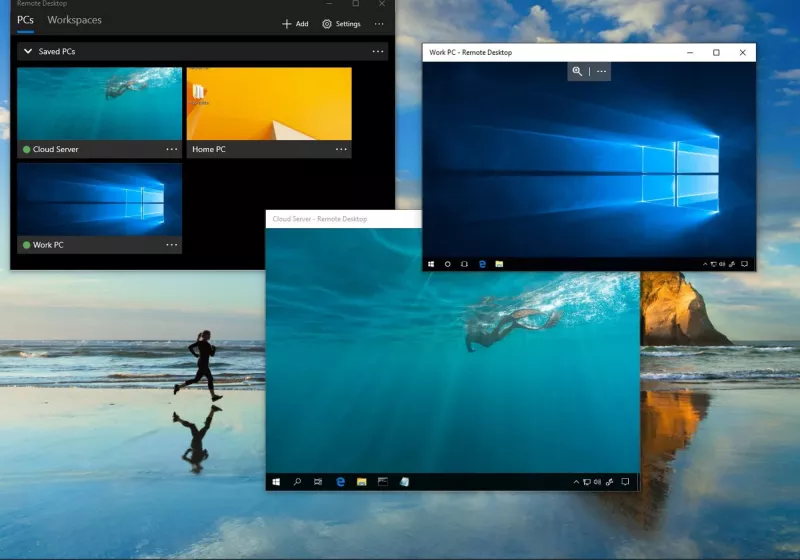Click the pen tray icon in Work PC window

[x=732, y=264]
